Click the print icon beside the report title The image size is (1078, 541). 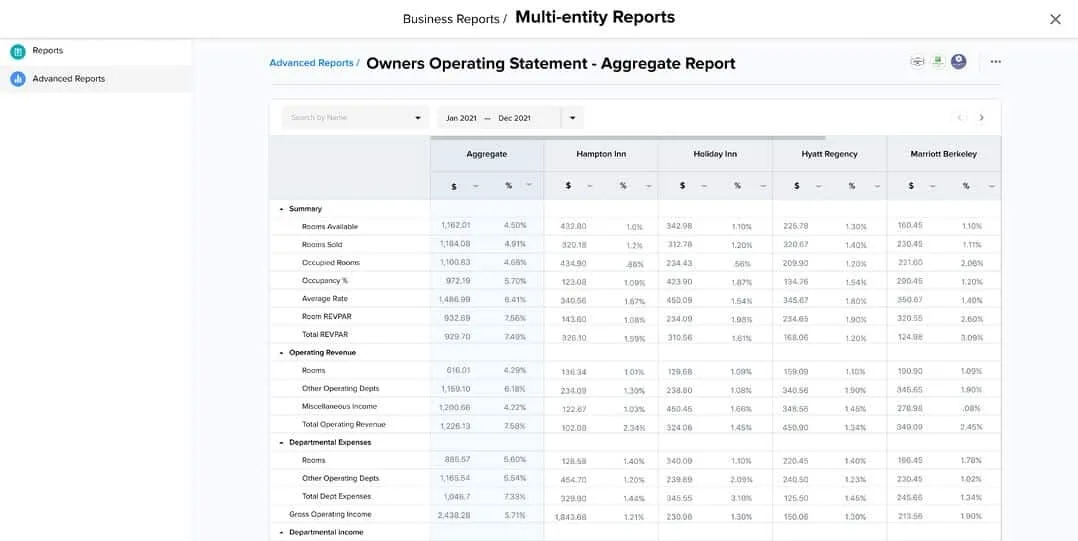(917, 62)
